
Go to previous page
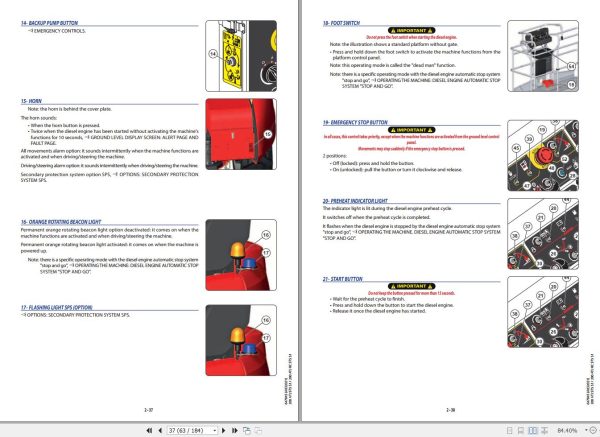pos(160,430)
